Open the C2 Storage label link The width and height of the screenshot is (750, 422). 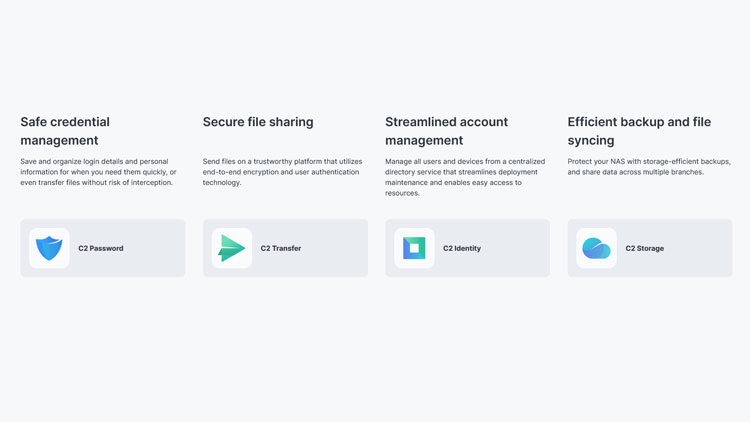(645, 248)
